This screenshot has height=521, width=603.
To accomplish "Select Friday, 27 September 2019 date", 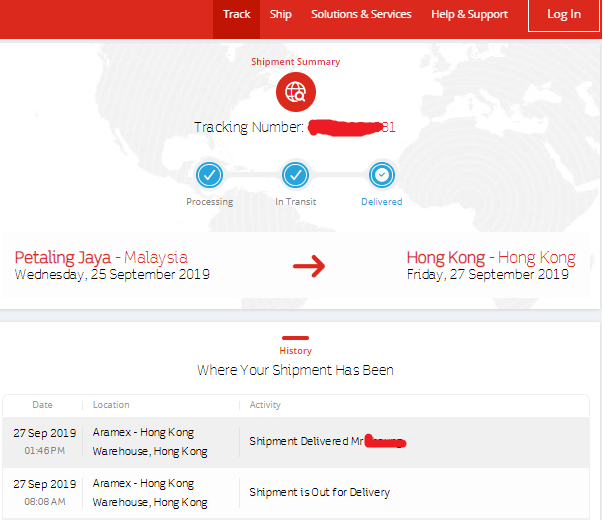I will click(488, 275).
